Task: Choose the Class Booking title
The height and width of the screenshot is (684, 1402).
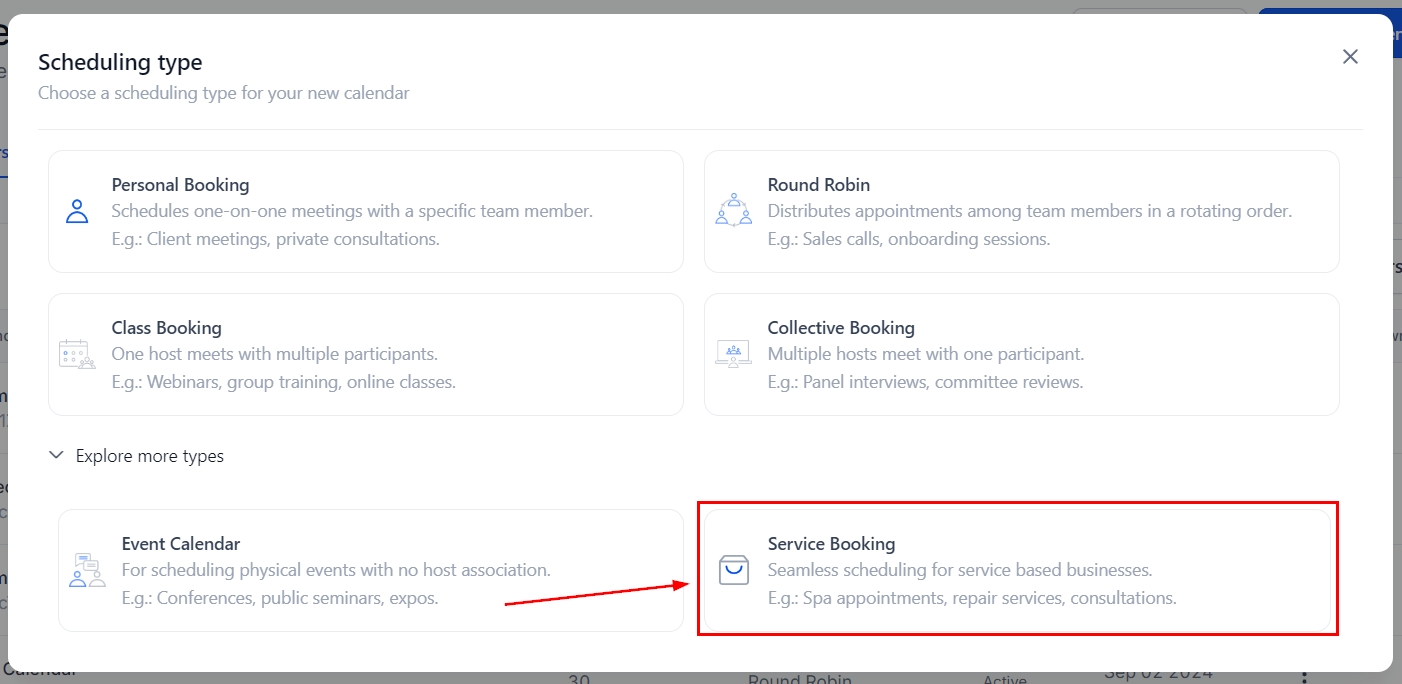Action: tap(166, 328)
